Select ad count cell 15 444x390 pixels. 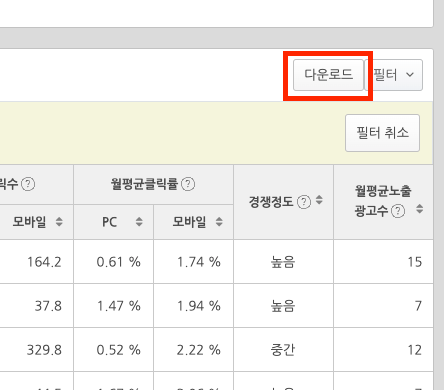pyautogui.click(x=415, y=262)
